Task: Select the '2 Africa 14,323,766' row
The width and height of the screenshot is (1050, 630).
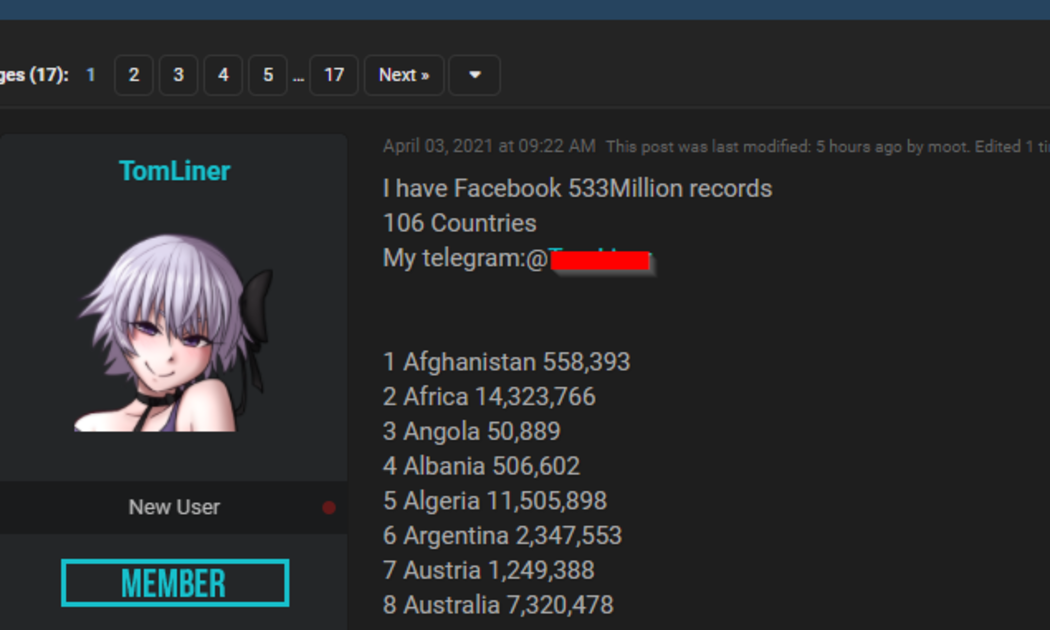Action: coord(489,397)
